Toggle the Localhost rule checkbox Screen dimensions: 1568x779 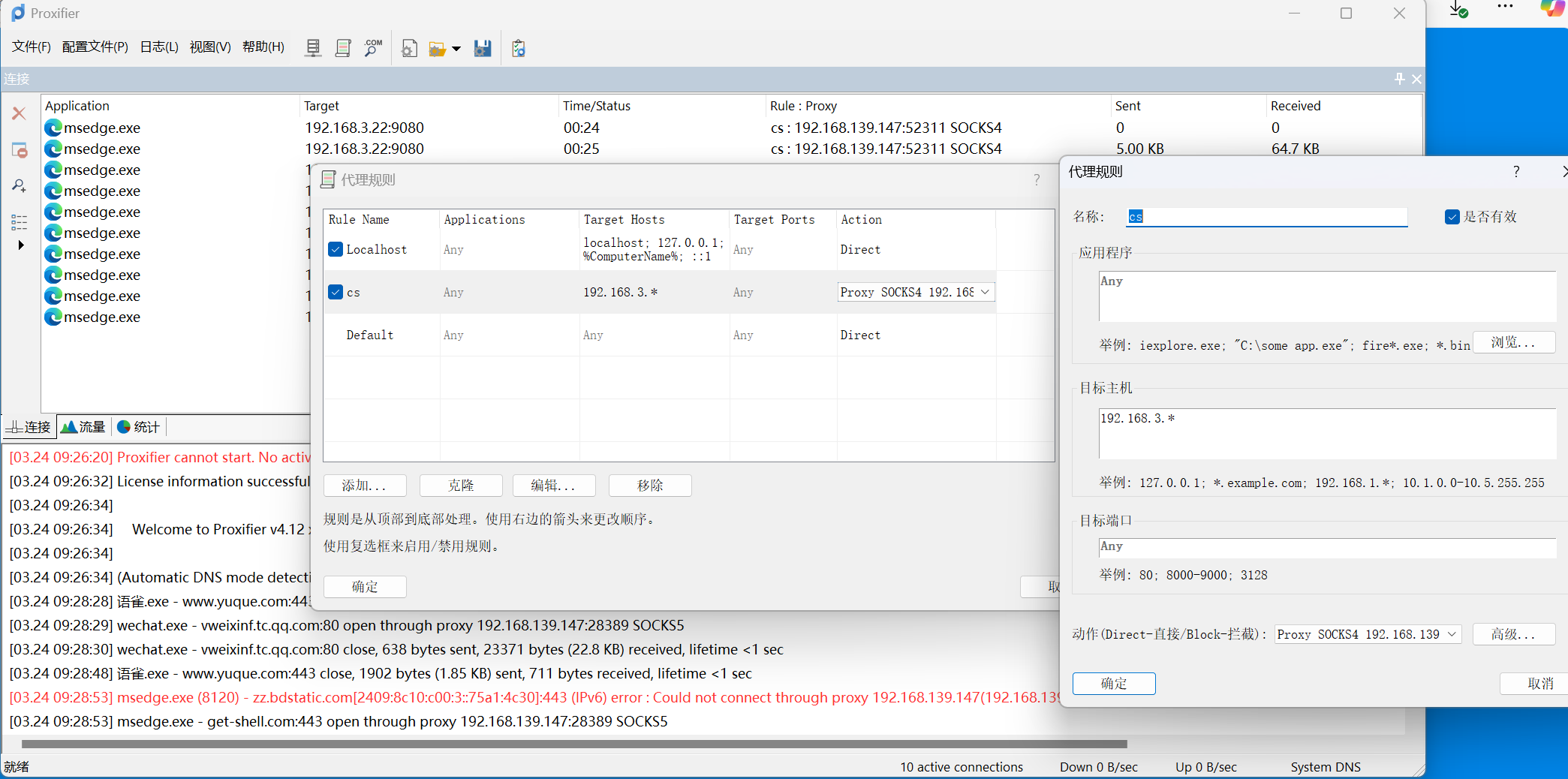(336, 249)
